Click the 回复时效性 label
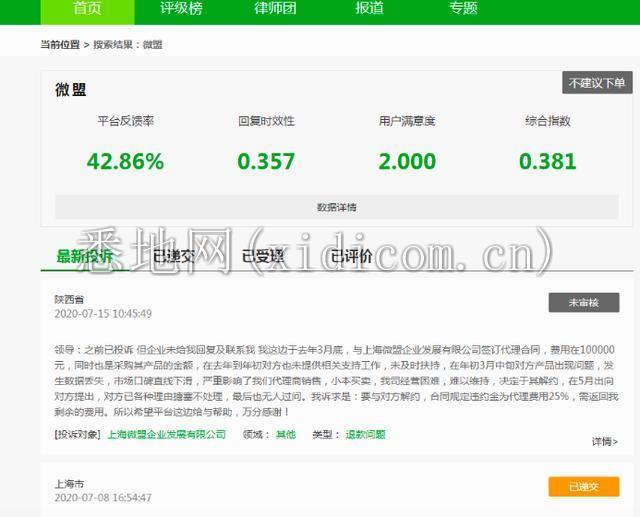 267,121
